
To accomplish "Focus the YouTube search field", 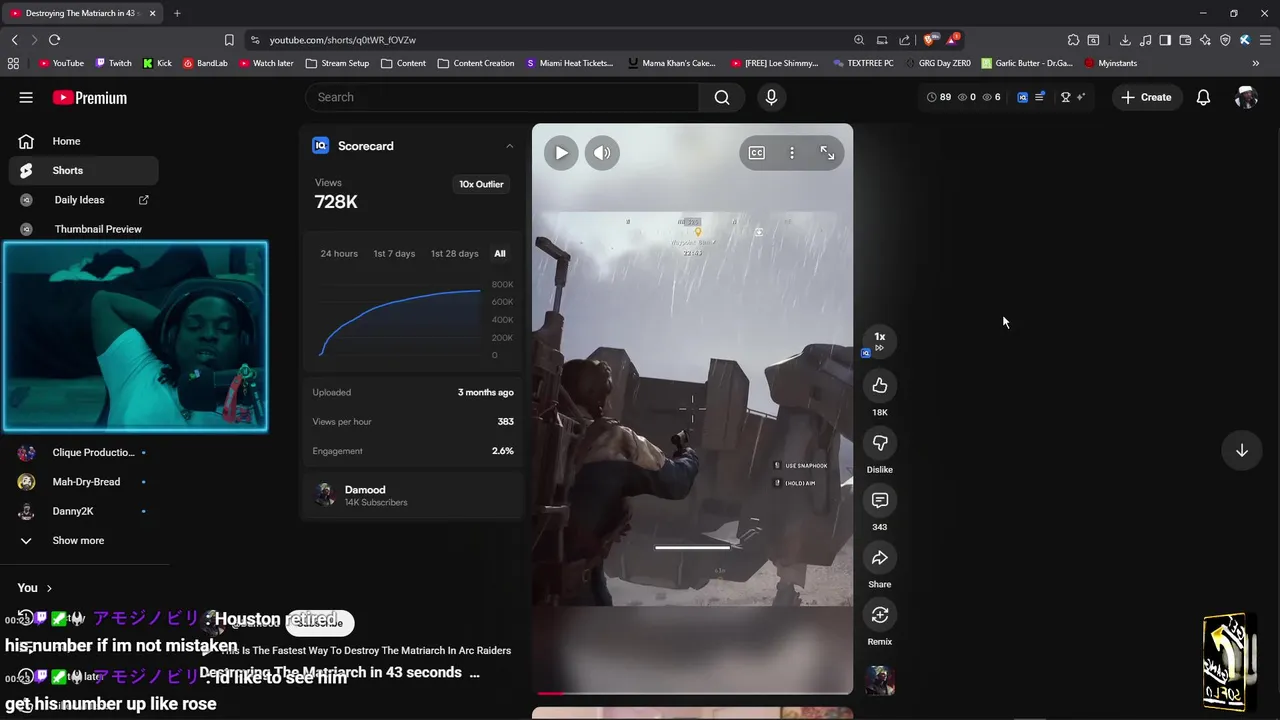I will 503,97.
